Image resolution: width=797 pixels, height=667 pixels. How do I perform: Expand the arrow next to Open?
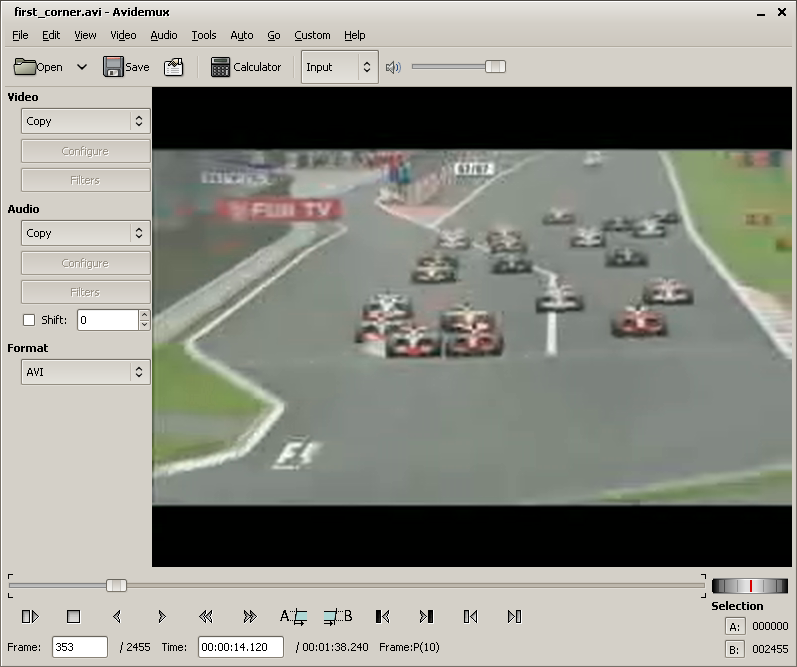pyautogui.click(x=82, y=67)
